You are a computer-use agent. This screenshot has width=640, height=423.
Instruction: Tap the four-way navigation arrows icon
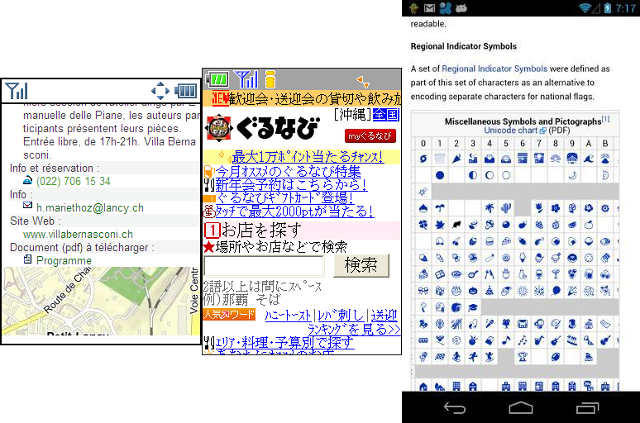point(160,91)
